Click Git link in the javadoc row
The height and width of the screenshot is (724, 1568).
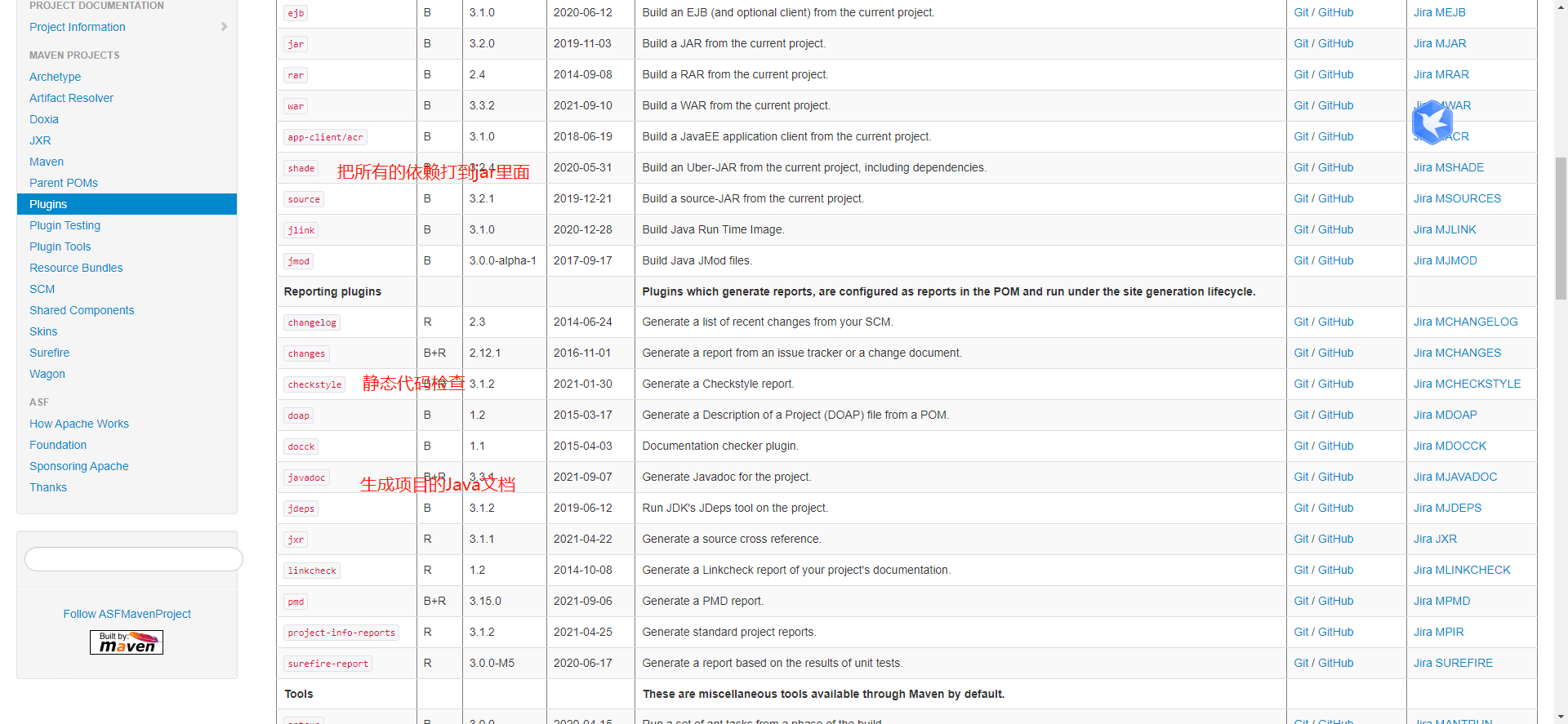click(x=1301, y=477)
